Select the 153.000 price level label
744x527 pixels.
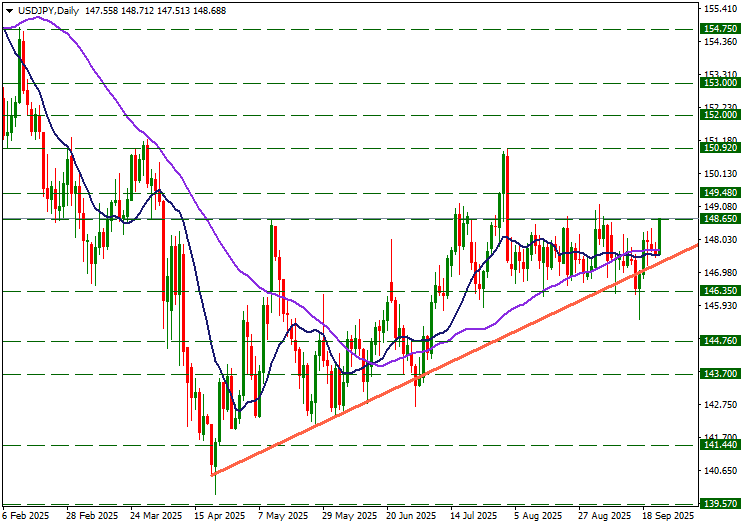[720, 83]
